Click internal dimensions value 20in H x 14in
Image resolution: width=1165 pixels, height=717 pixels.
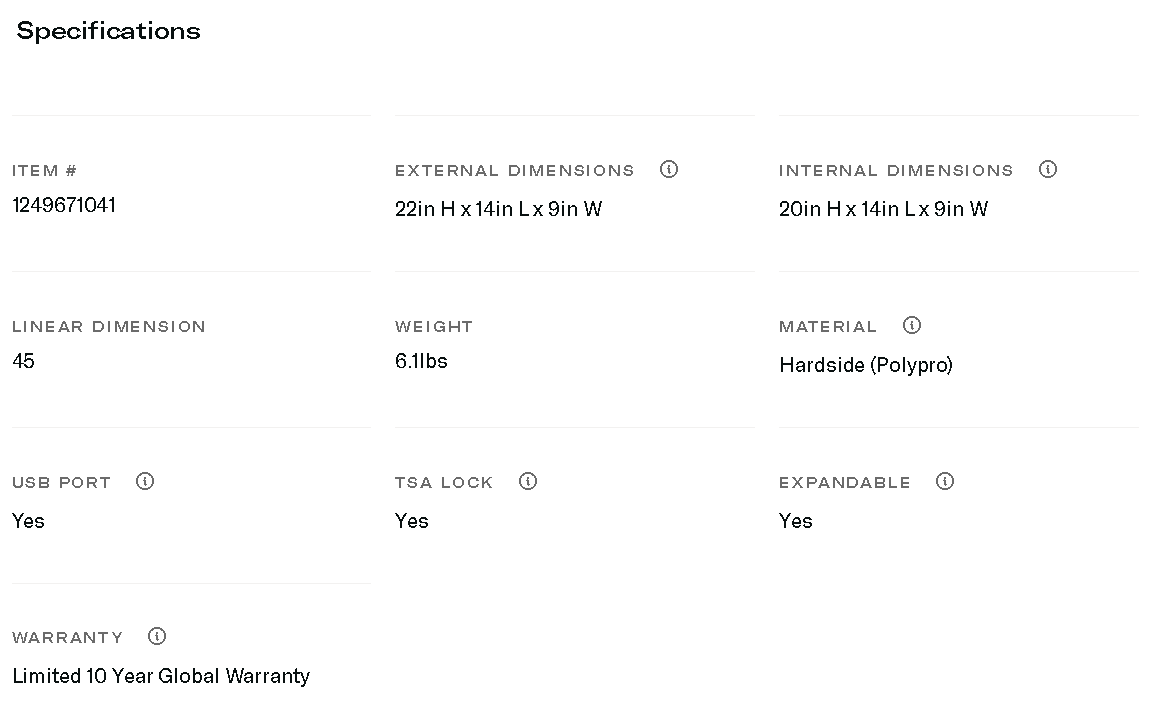coord(883,209)
